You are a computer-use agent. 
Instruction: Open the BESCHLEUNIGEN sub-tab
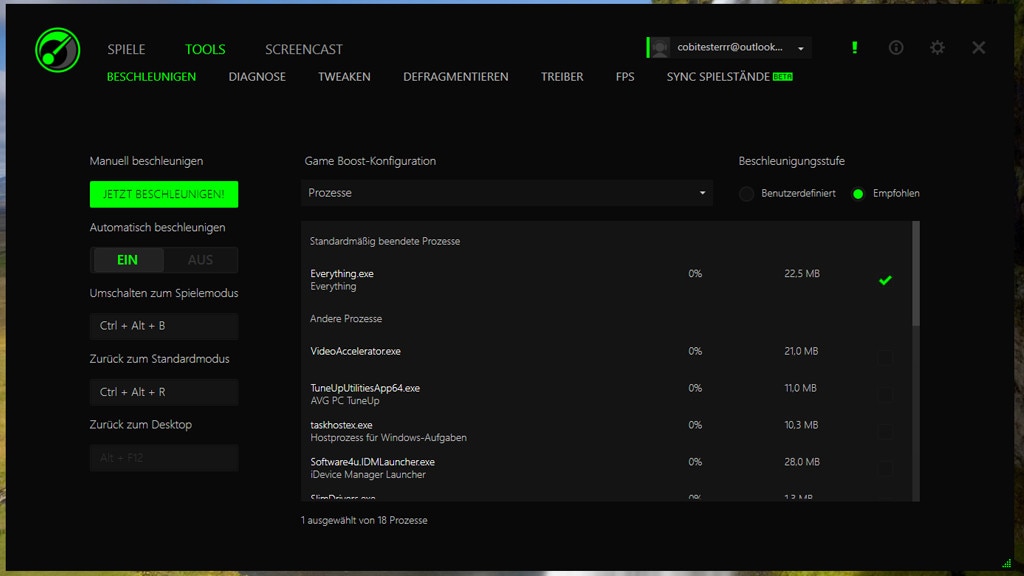pyautogui.click(x=152, y=76)
